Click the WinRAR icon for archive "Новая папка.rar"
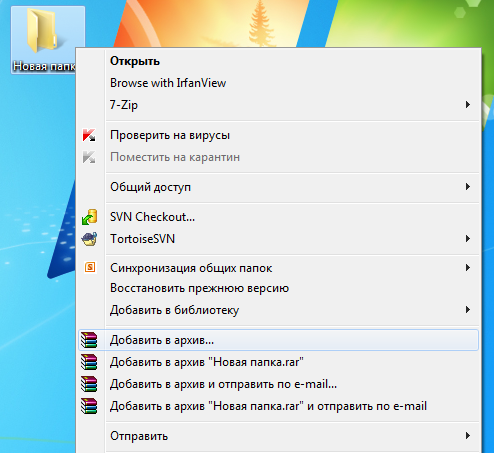The height and width of the screenshot is (453, 494). pos(89,362)
